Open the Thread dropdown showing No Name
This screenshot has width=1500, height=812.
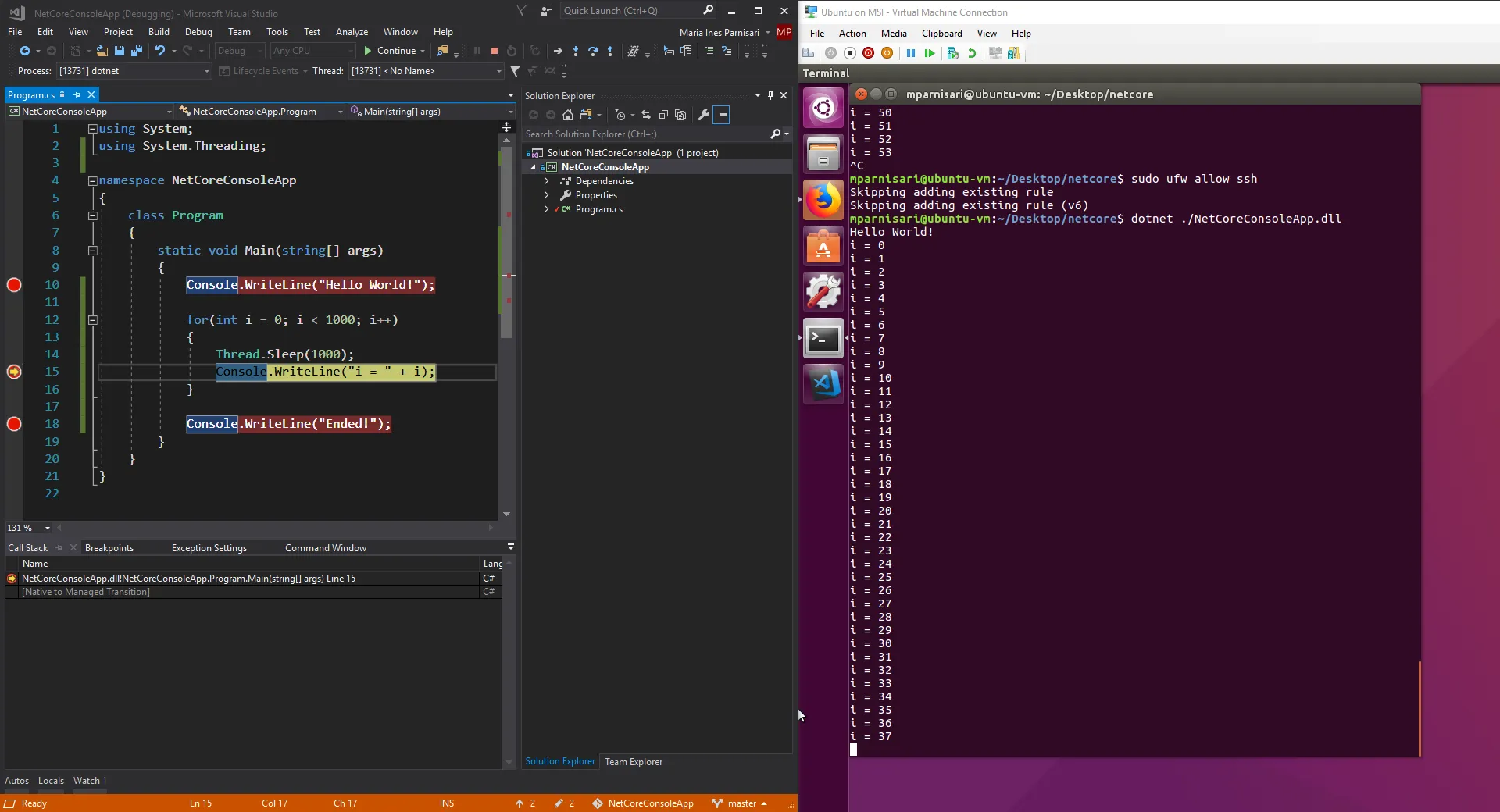(426, 71)
